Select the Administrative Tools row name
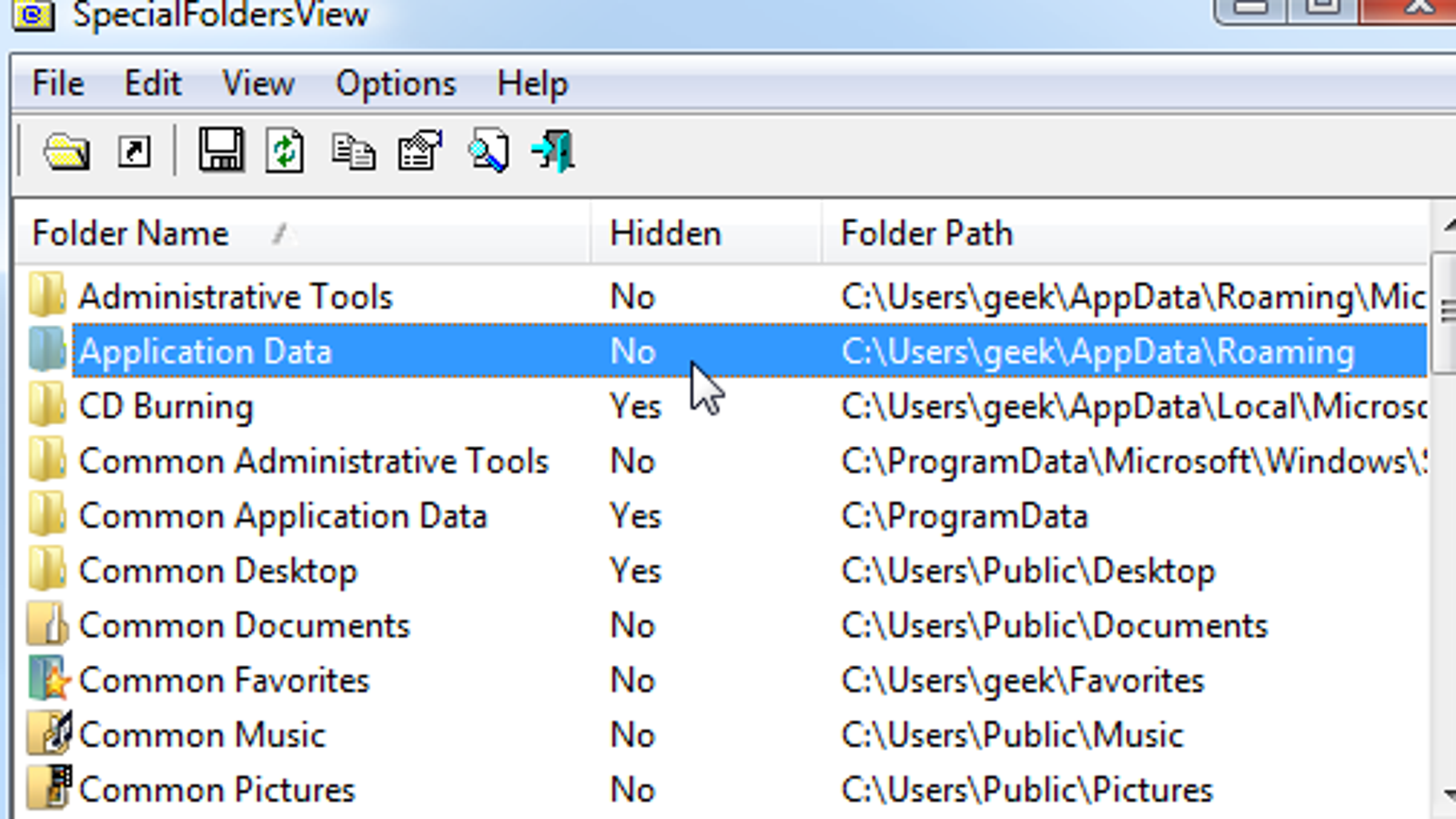Viewport: 1456px width, 819px height. point(236,297)
